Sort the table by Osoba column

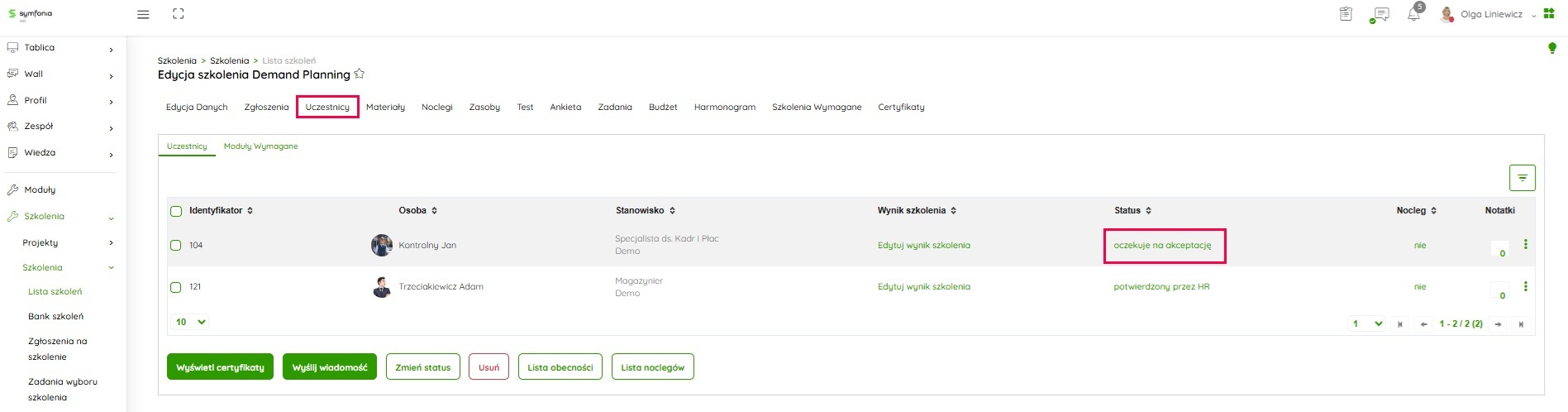(418, 211)
